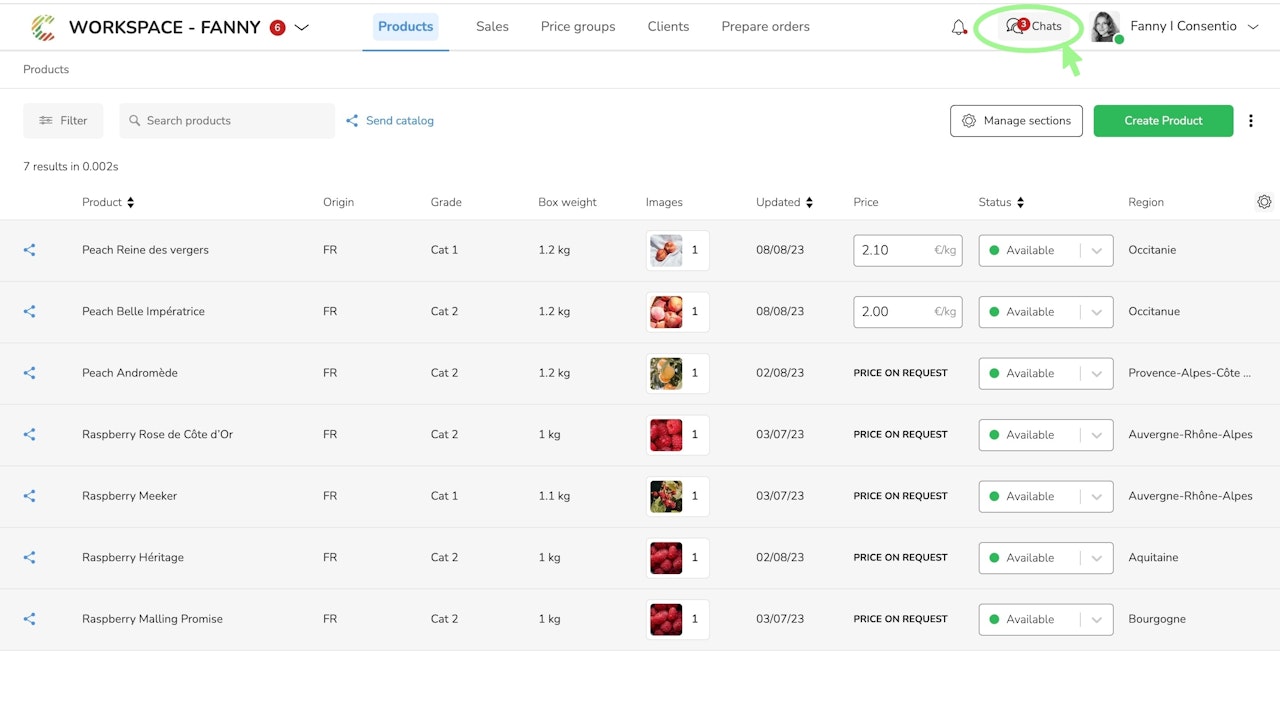Go to Price groups tab
Screen dimensions: 1280x703
[x=578, y=27]
